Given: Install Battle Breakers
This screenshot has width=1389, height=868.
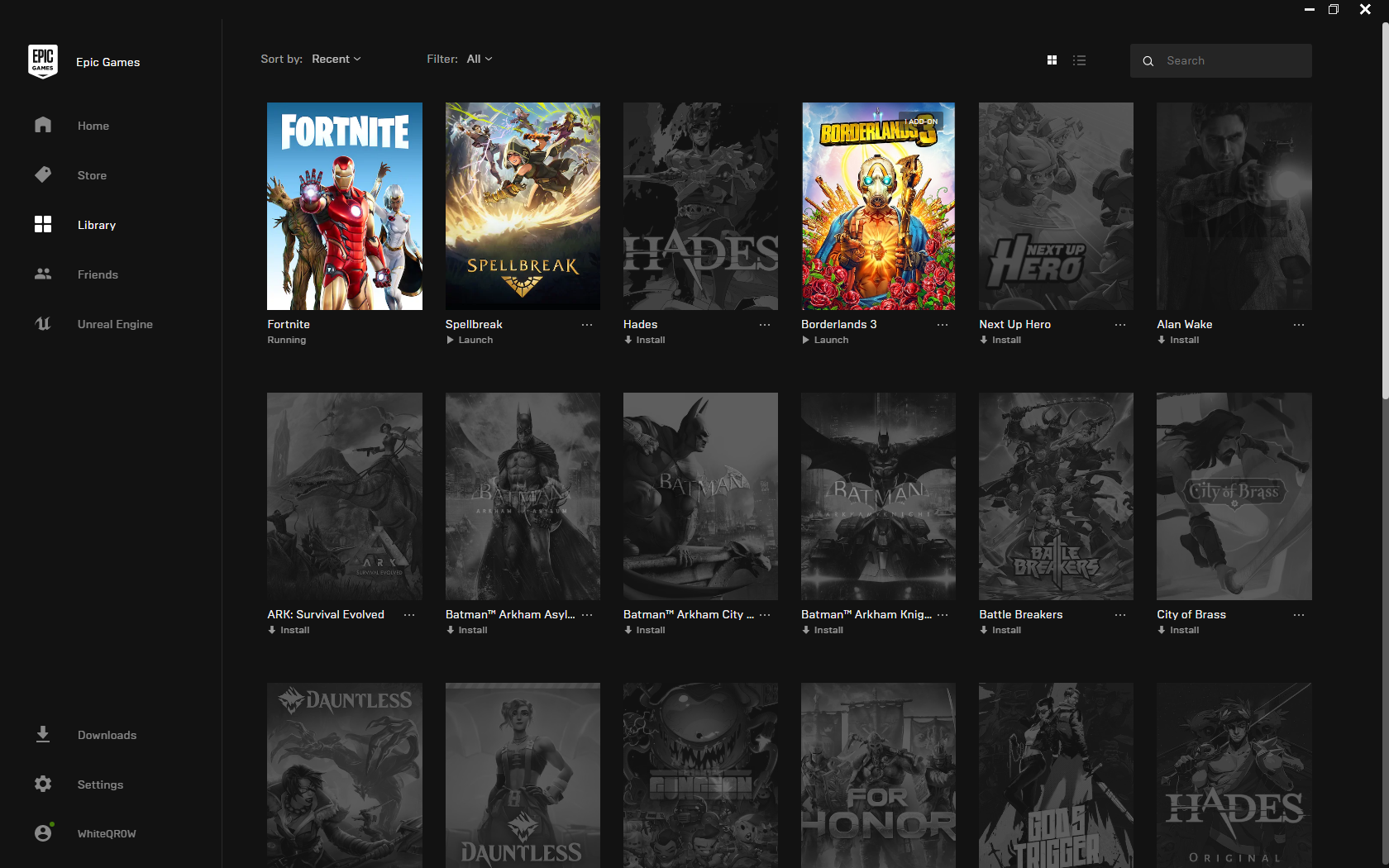Looking at the screenshot, I should [1000, 630].
